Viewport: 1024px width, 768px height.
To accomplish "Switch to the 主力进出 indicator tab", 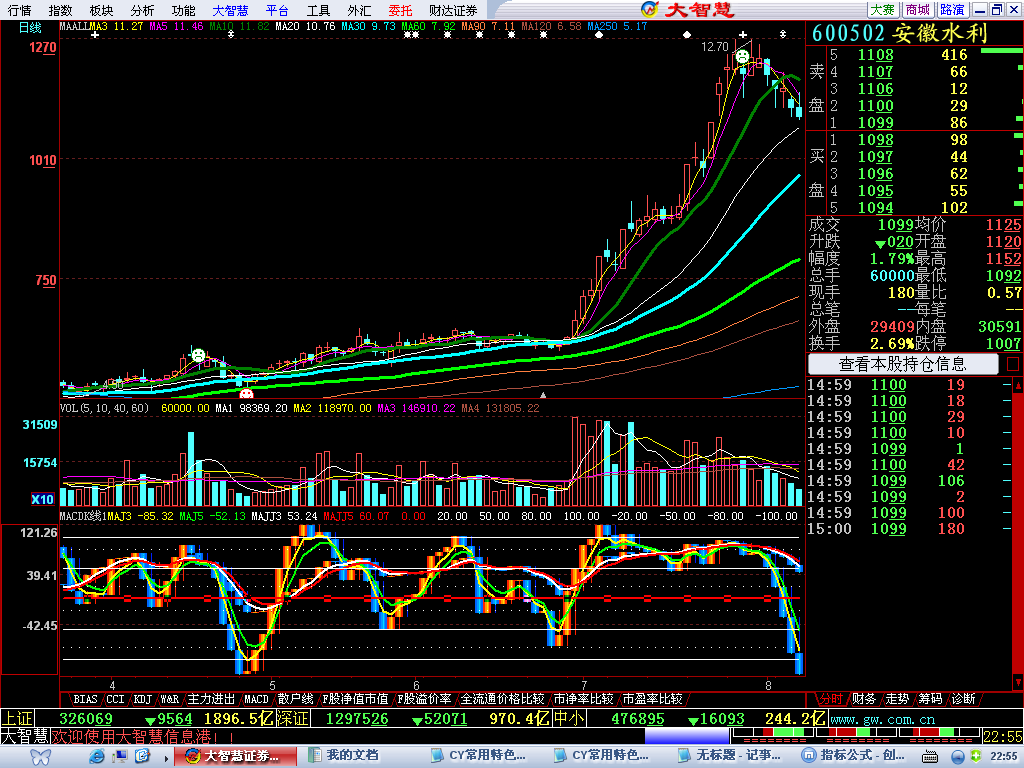I will coord(211,699).
